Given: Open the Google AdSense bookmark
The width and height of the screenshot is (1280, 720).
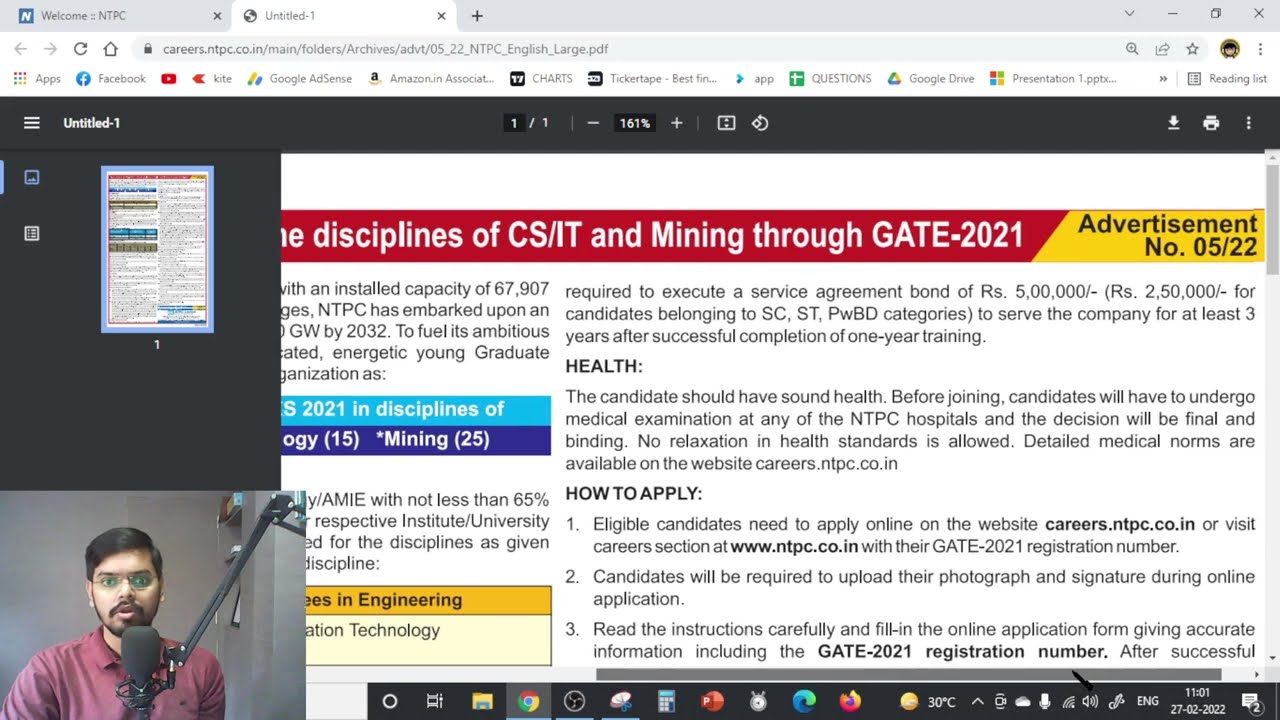Looking at the screenshot, I should tap(300, 78).
